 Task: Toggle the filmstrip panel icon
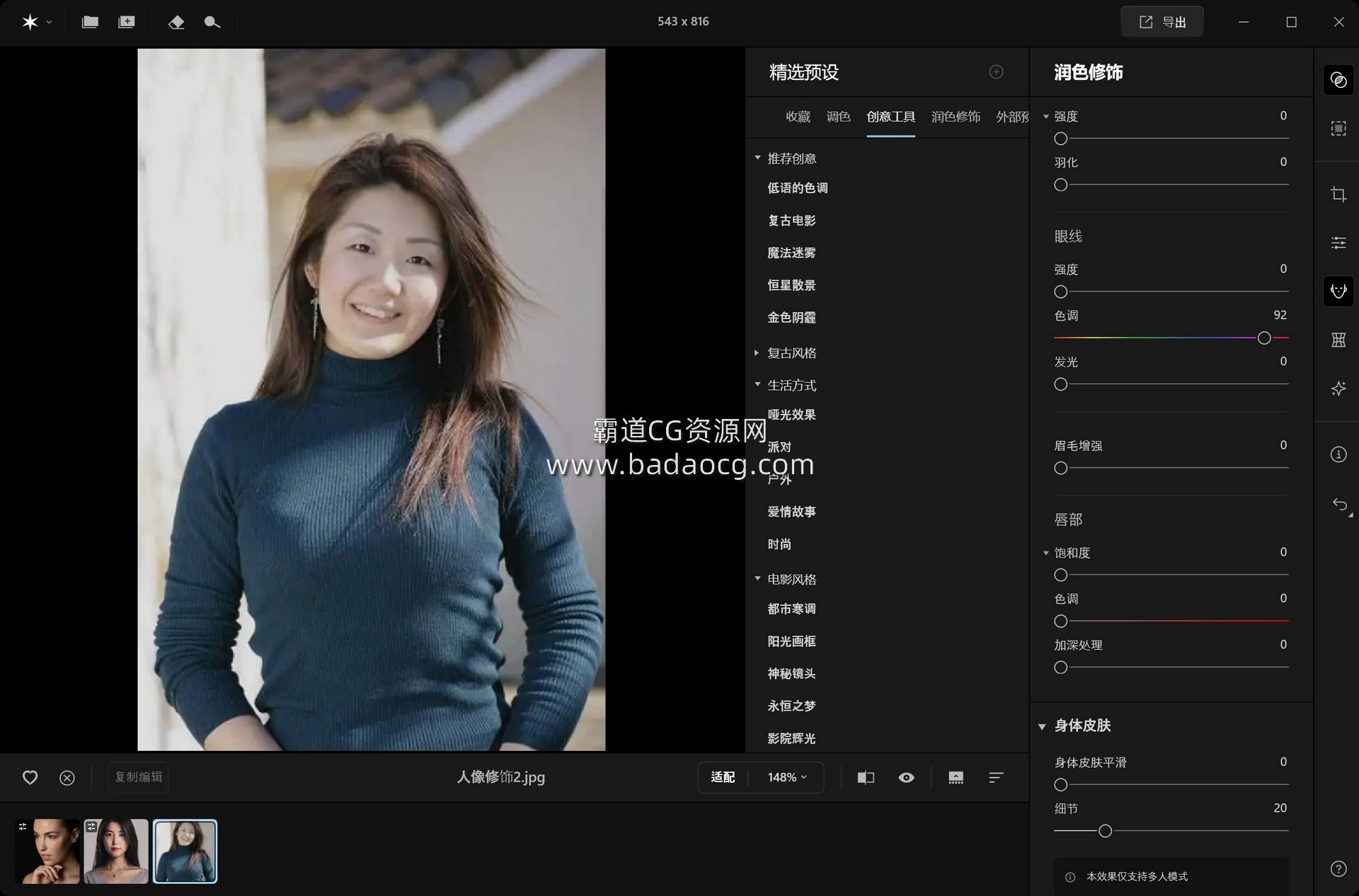coord(956,777)
